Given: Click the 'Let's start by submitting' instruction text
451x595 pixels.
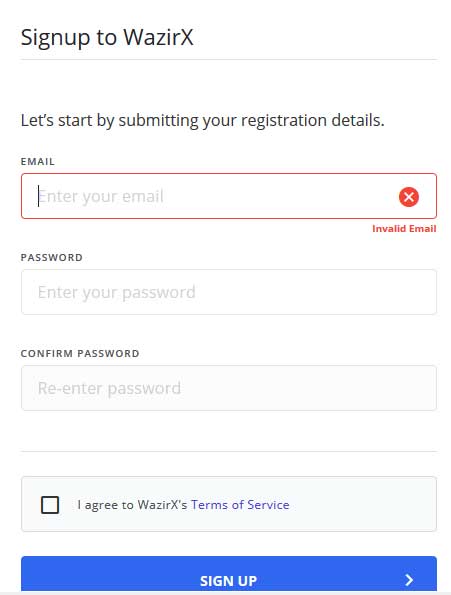Looking at the screenshot, I should pos(203,121).
